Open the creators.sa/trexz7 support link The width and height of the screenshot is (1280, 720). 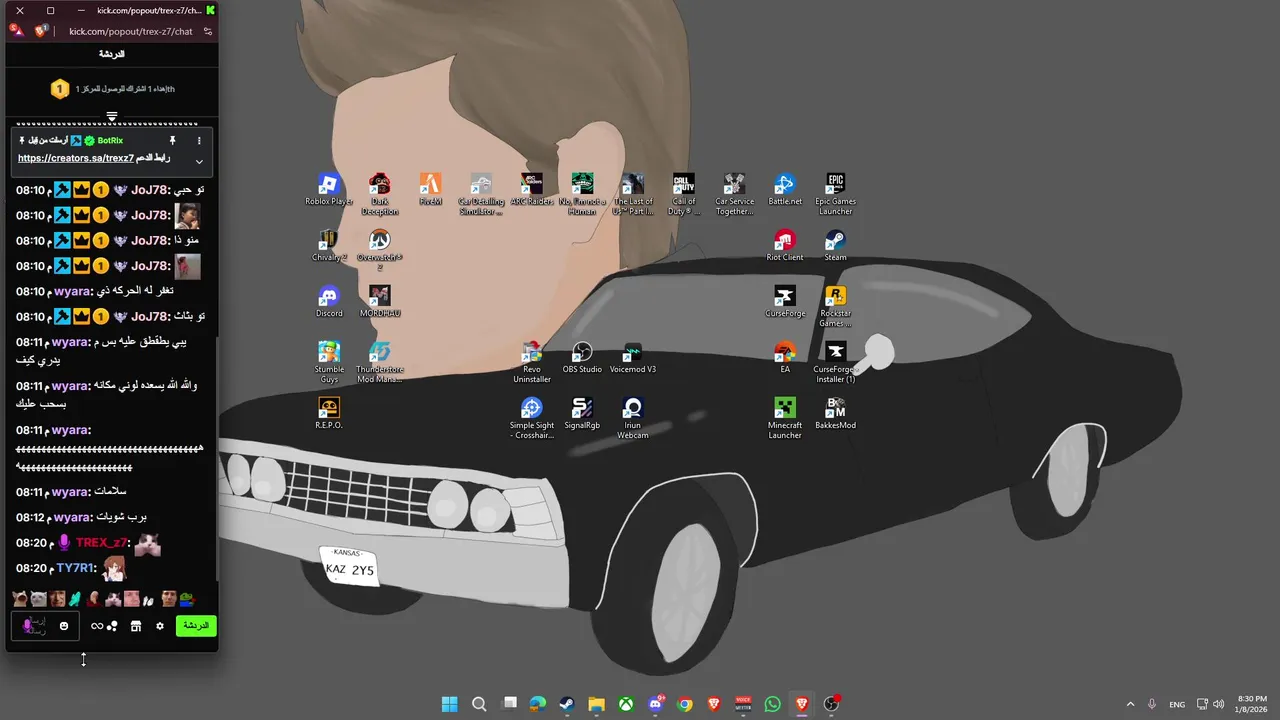pyautogui.click(x=75, y=158)
